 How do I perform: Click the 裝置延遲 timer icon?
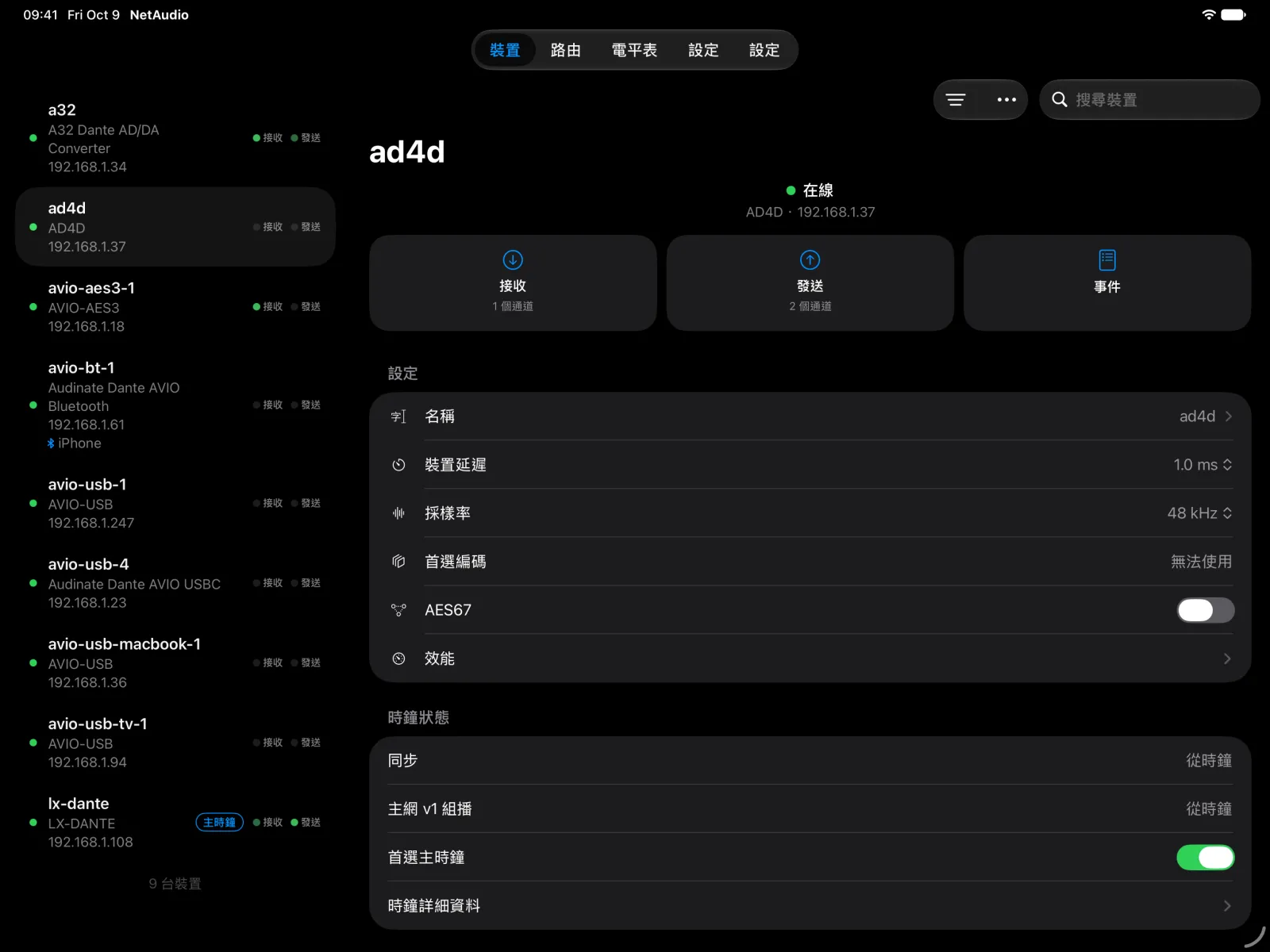(x=398, y=465)
